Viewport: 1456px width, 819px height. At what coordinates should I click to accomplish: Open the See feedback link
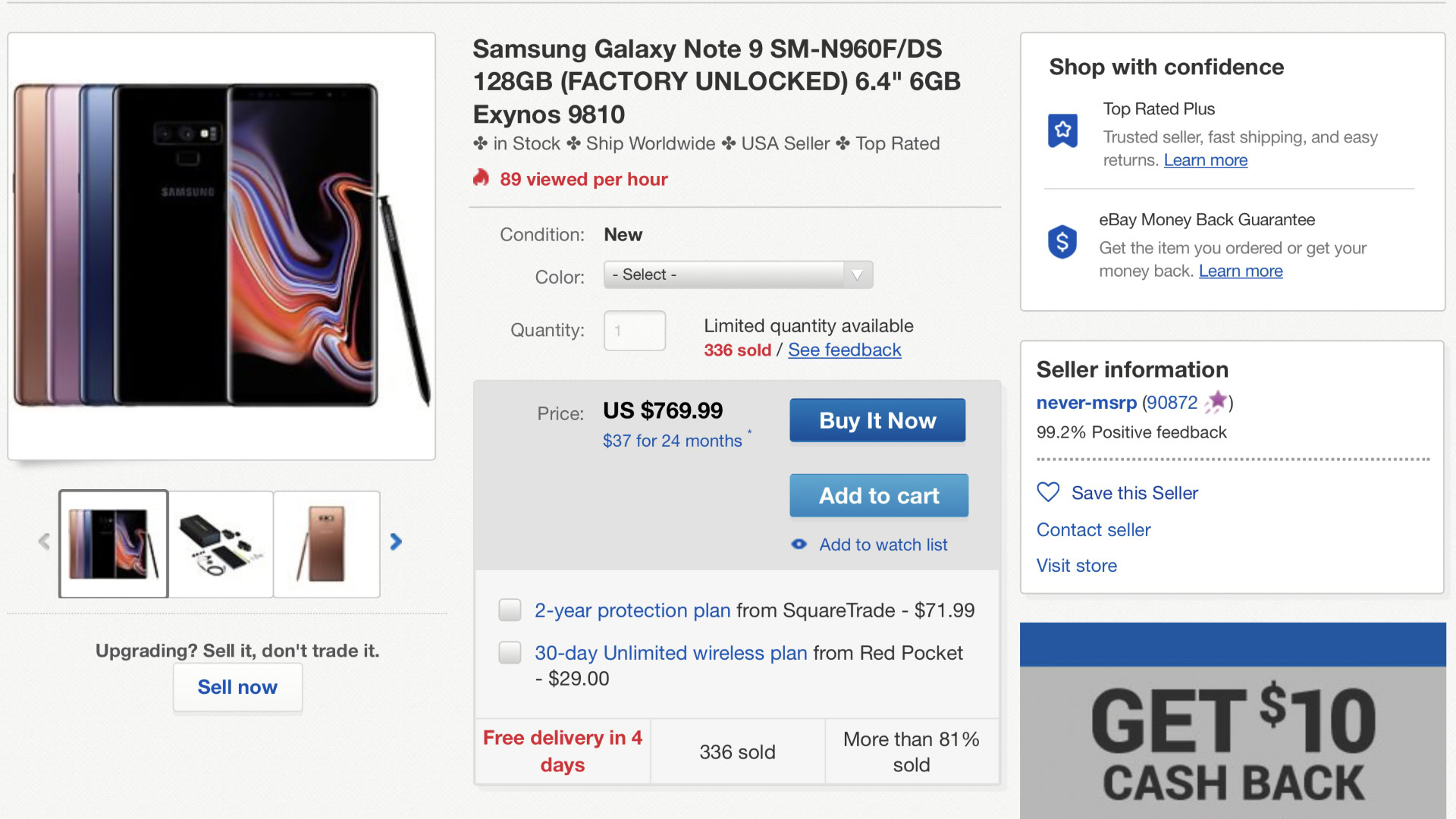pos(844,350)
